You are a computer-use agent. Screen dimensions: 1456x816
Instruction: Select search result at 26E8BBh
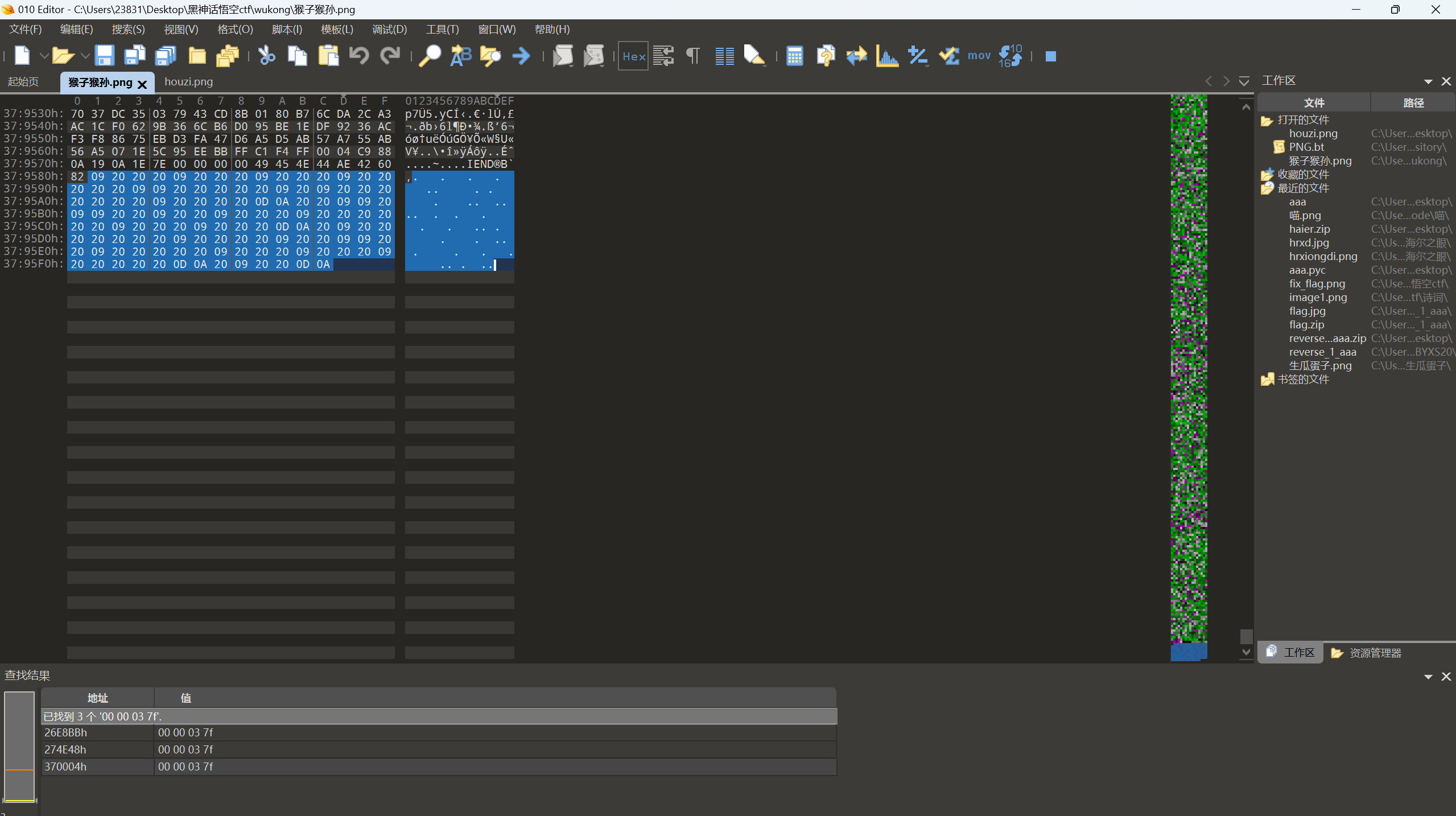[x=439, y=733]
